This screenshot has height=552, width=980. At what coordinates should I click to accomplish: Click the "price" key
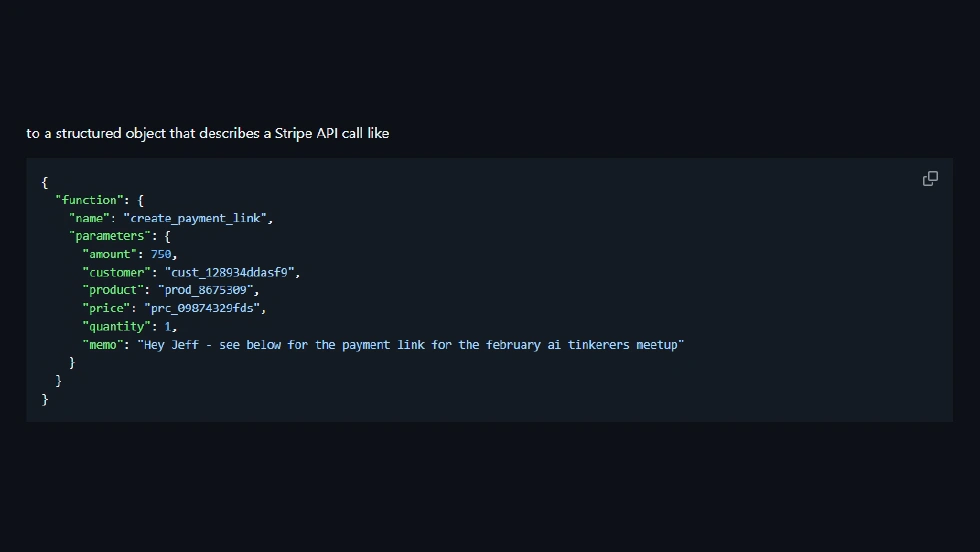tap(106, 308)
